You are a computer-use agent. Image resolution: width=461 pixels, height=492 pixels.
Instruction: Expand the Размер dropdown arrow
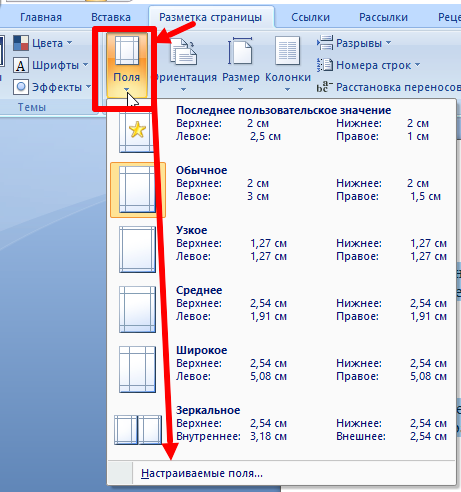coord(240,89)
